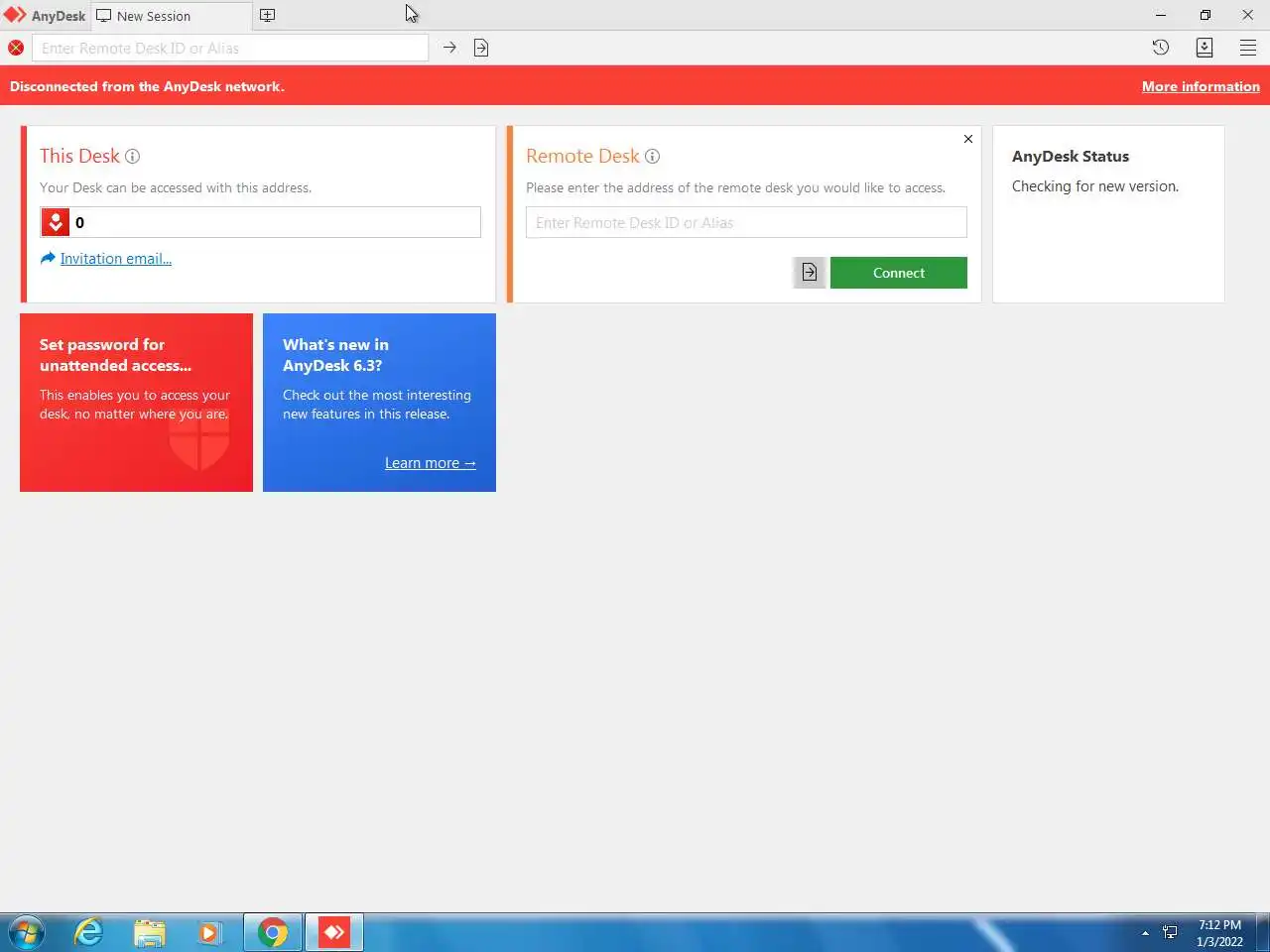Open the address book icon

coord(1205,48)
